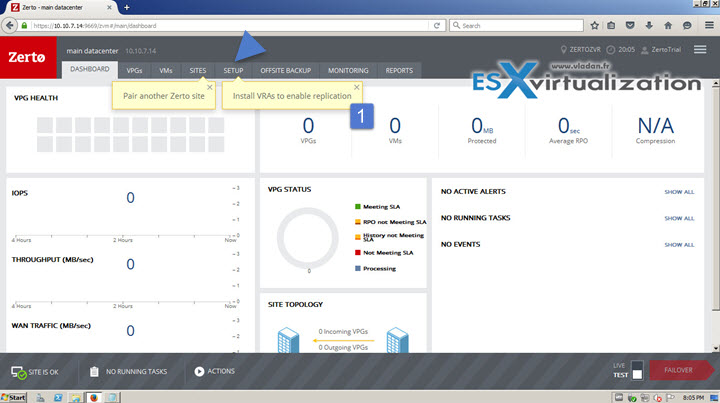
Task: Open the Firefox downloads arrow
Action: [x=649, y=26]
